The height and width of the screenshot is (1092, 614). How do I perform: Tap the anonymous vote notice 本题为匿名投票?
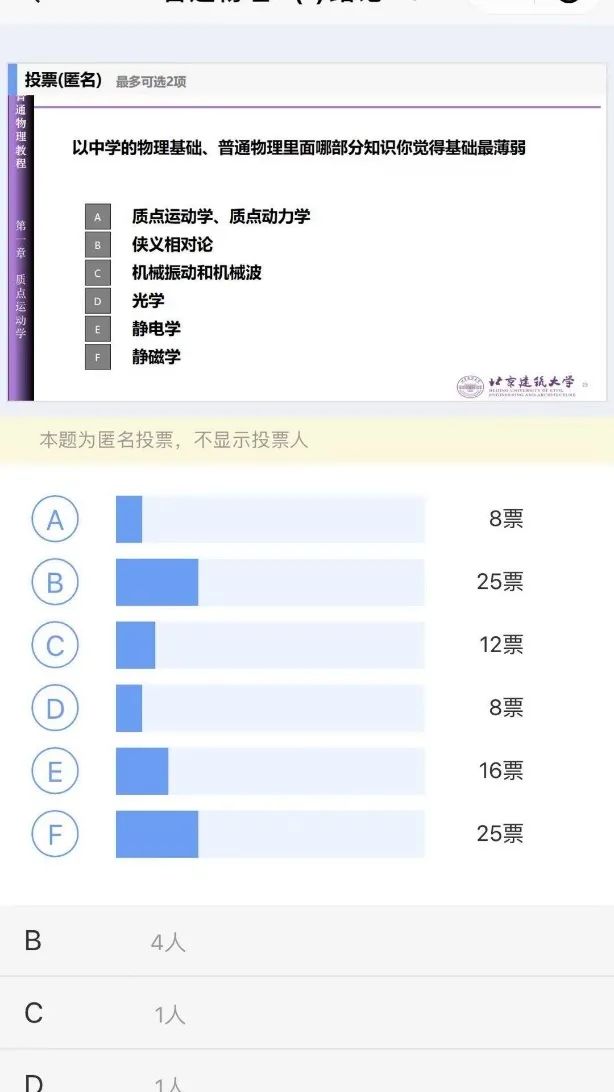coord(174,440)
